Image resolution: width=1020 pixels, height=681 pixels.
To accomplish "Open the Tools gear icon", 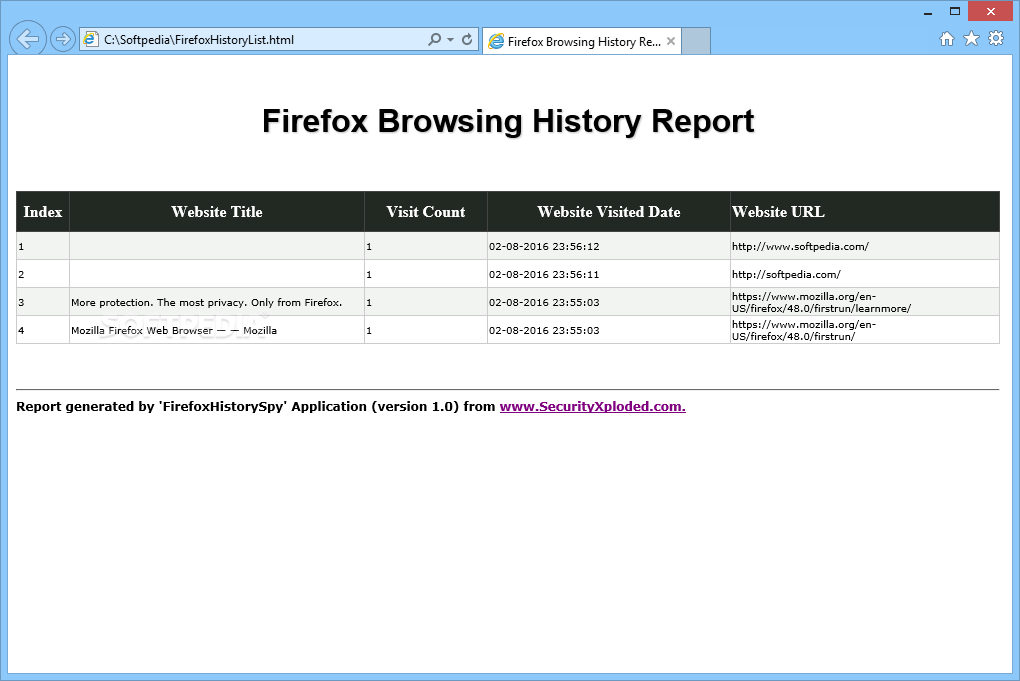I will click(996, 39).
